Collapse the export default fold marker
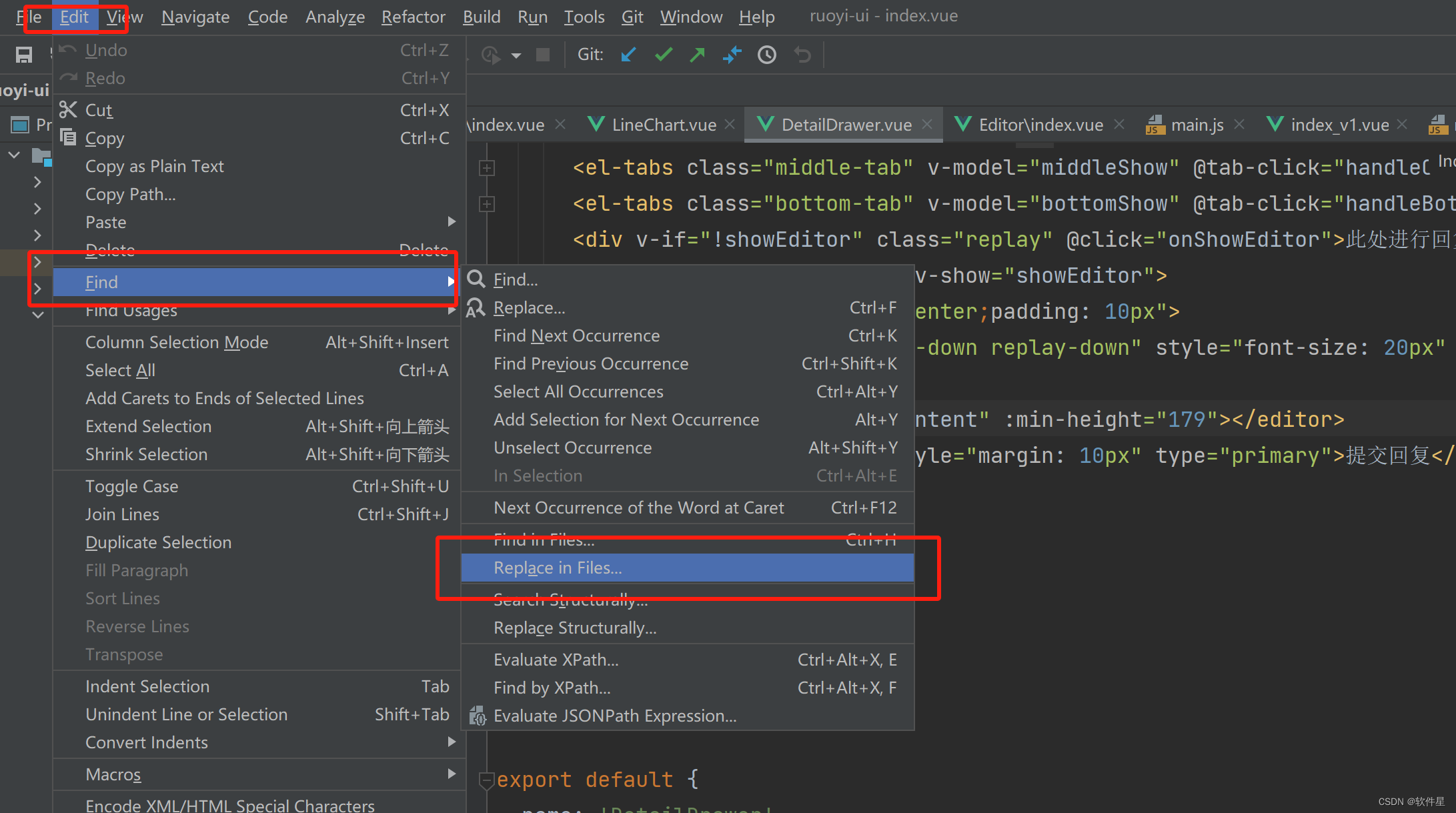1456x813 pixels. (x=486, y=779)
